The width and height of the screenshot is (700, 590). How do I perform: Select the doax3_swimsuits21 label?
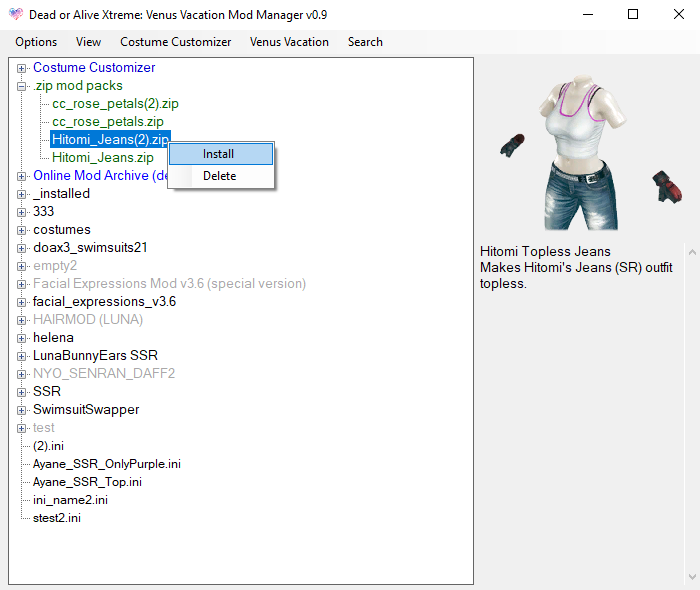click(90, 248)
